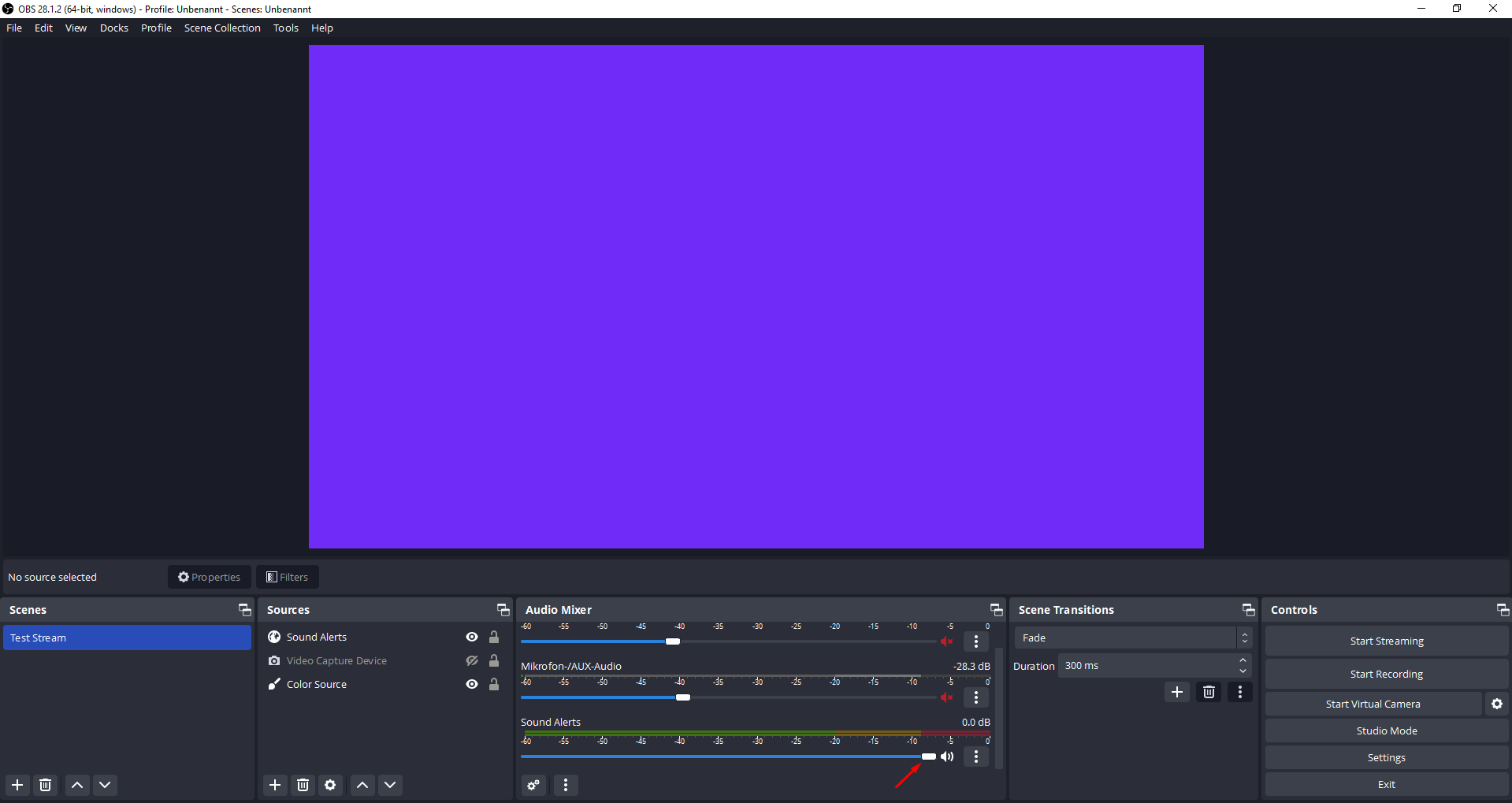Click the Audio Mixer vertical scrollbar
The width and height of the screenshot is (1512, 803).
pyautogui.click(x=999, y=708)
